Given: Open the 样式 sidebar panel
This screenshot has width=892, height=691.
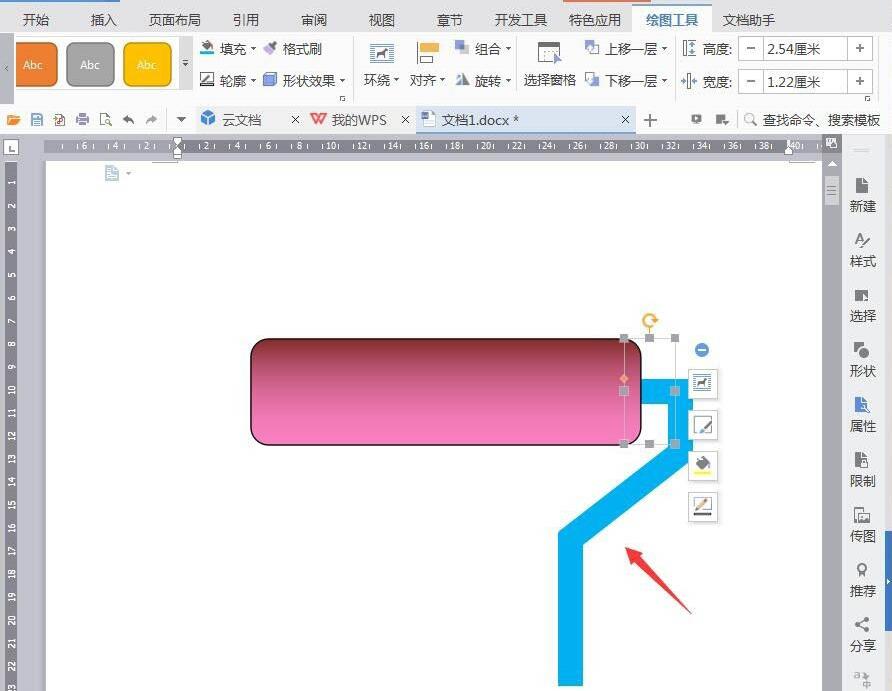Looking at the screenshot, I should (x=862, y=250).
